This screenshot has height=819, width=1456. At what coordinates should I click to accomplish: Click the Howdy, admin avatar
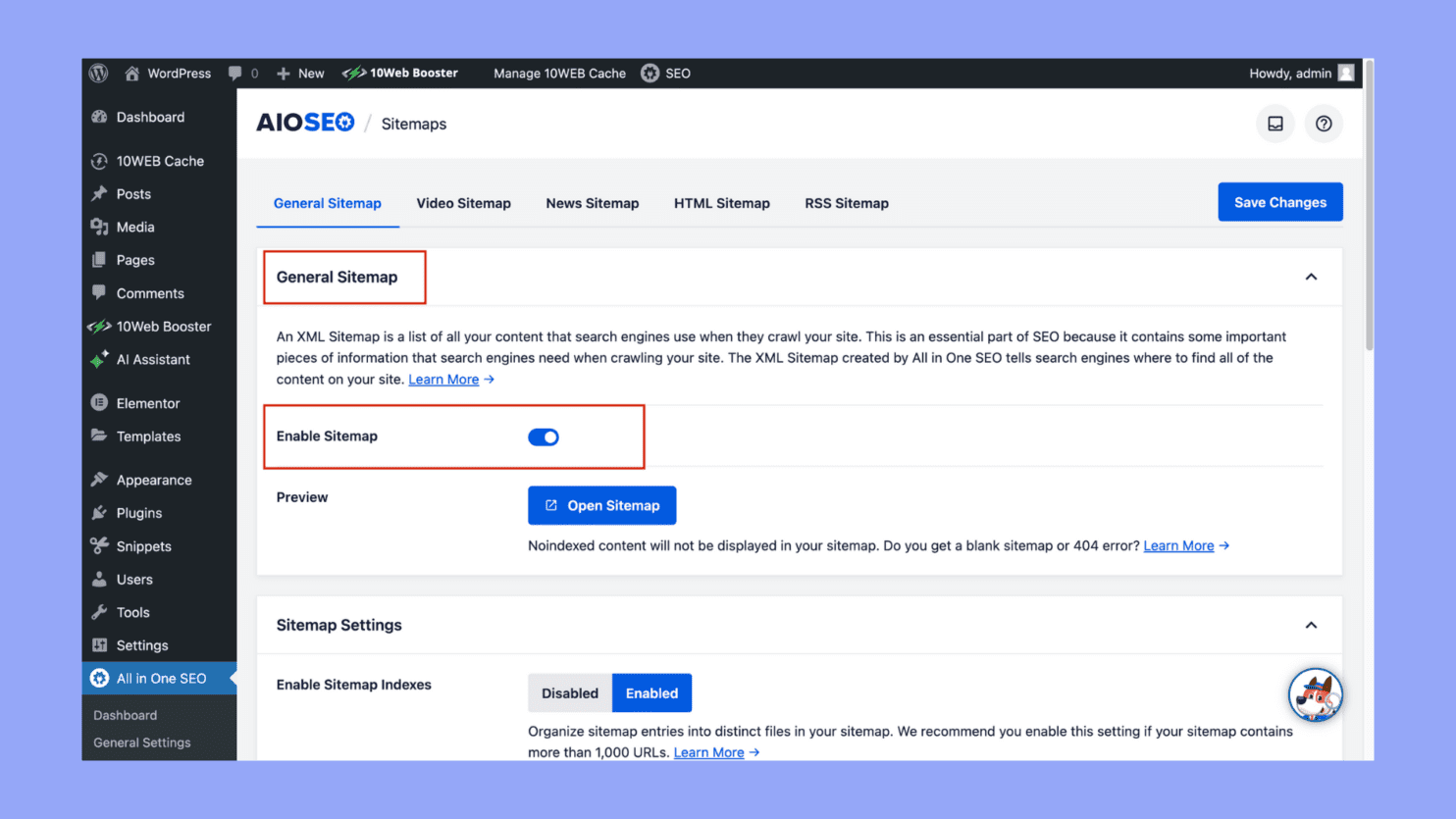point(1346,74)
